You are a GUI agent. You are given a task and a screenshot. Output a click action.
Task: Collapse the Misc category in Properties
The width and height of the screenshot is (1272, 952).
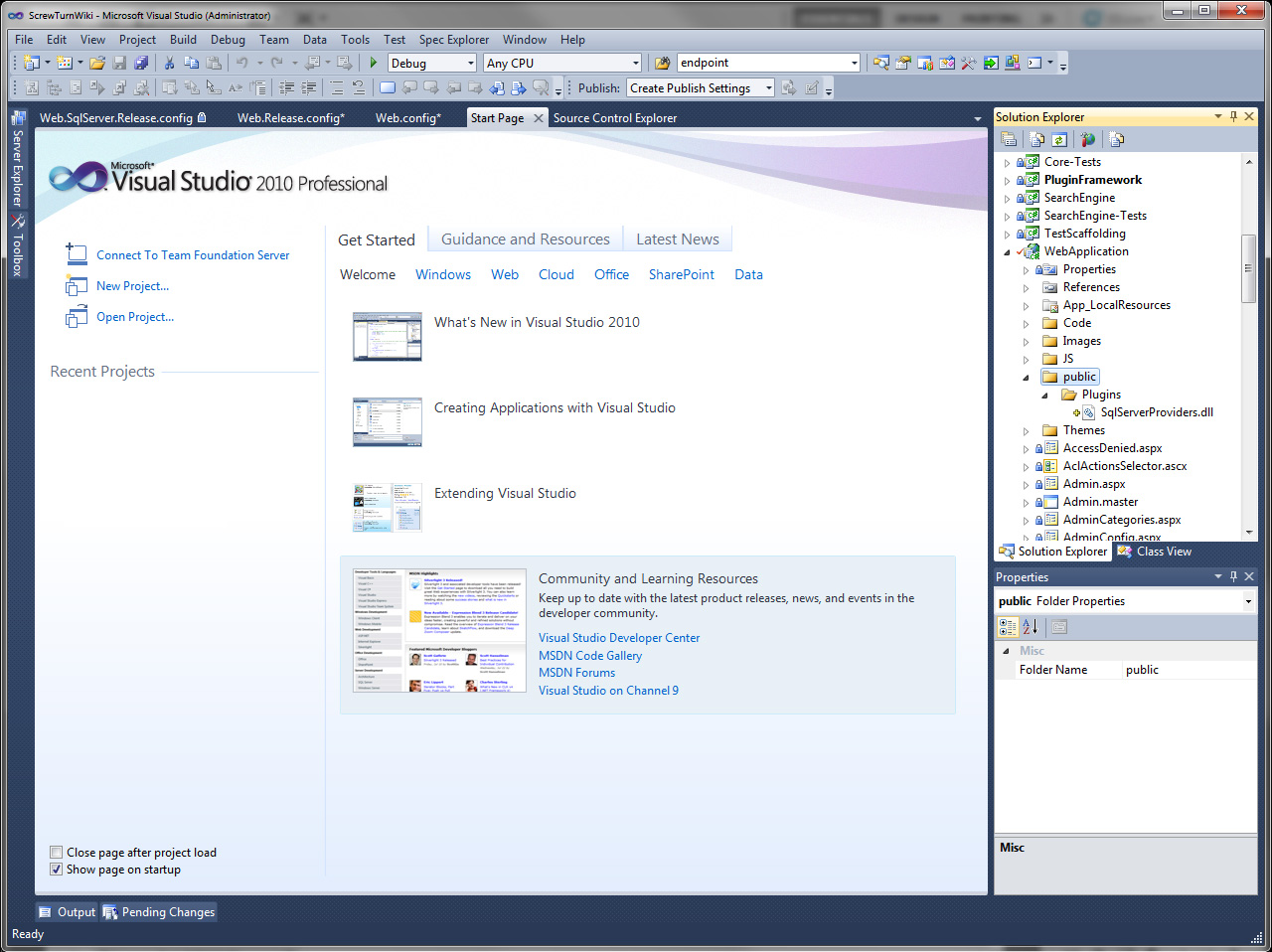pyautogui.click(x=1006, y=651)
